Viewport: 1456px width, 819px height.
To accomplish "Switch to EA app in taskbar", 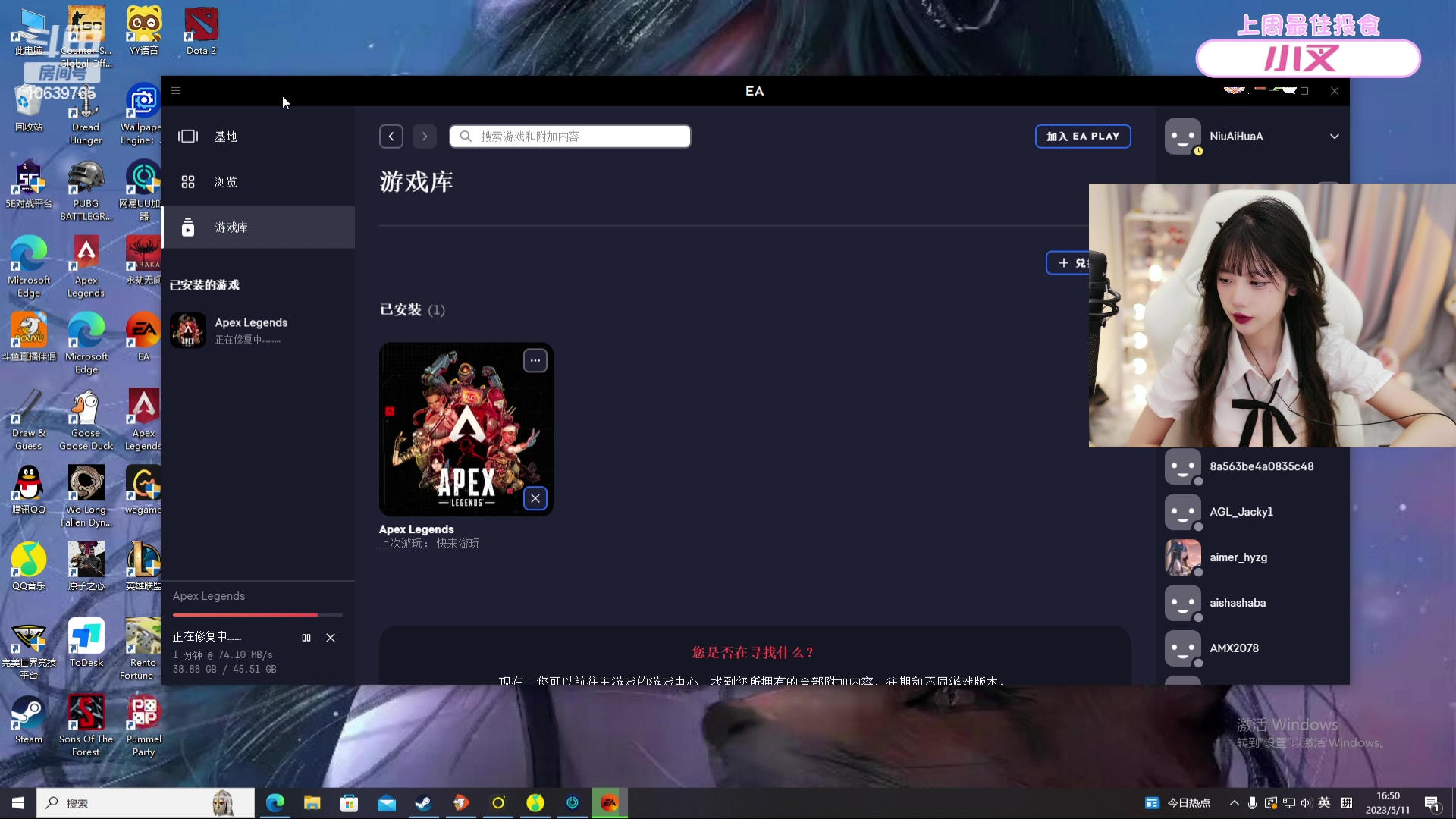I will (x=610, y=803).
